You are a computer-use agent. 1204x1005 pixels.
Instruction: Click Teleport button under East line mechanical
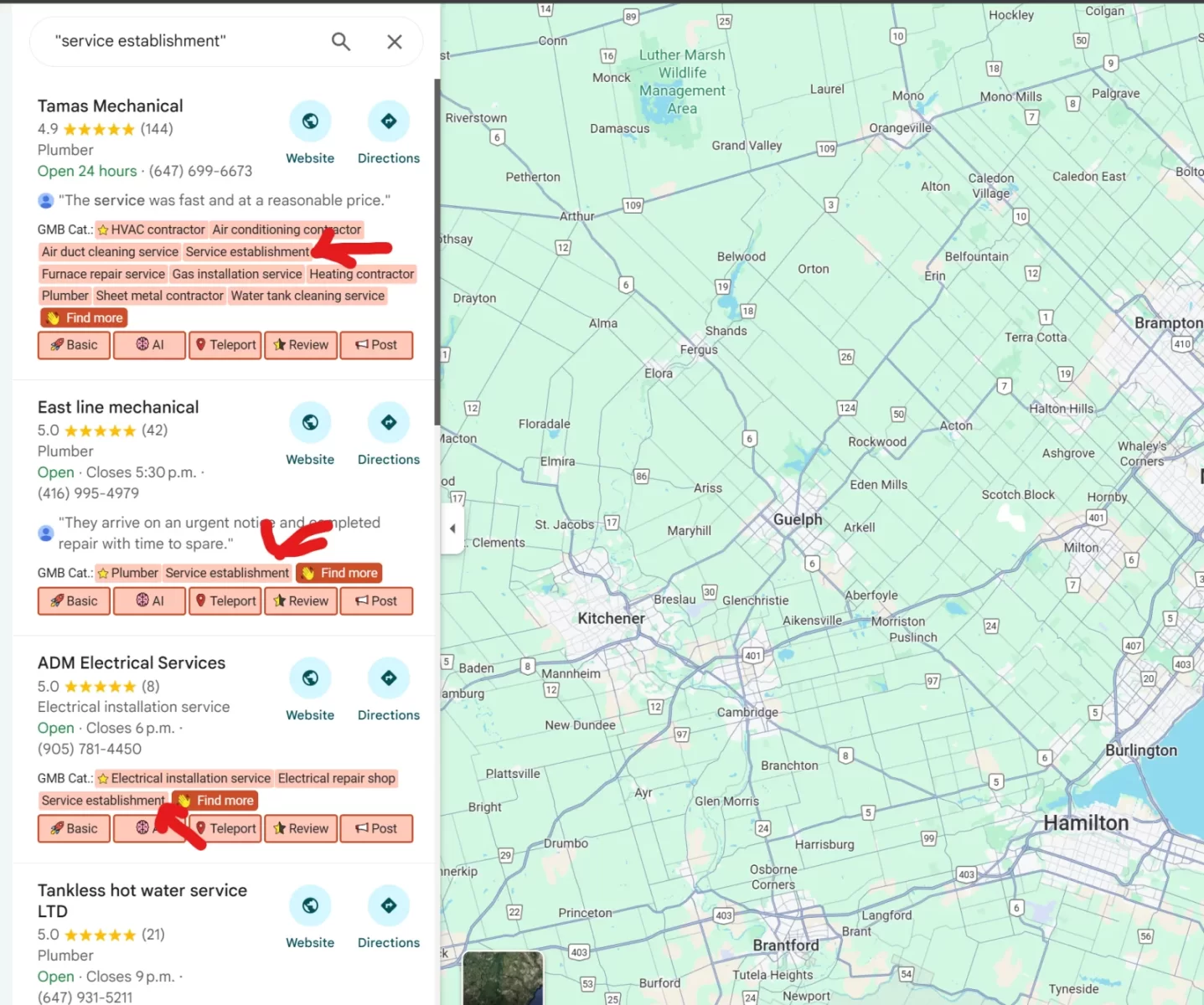225,601
